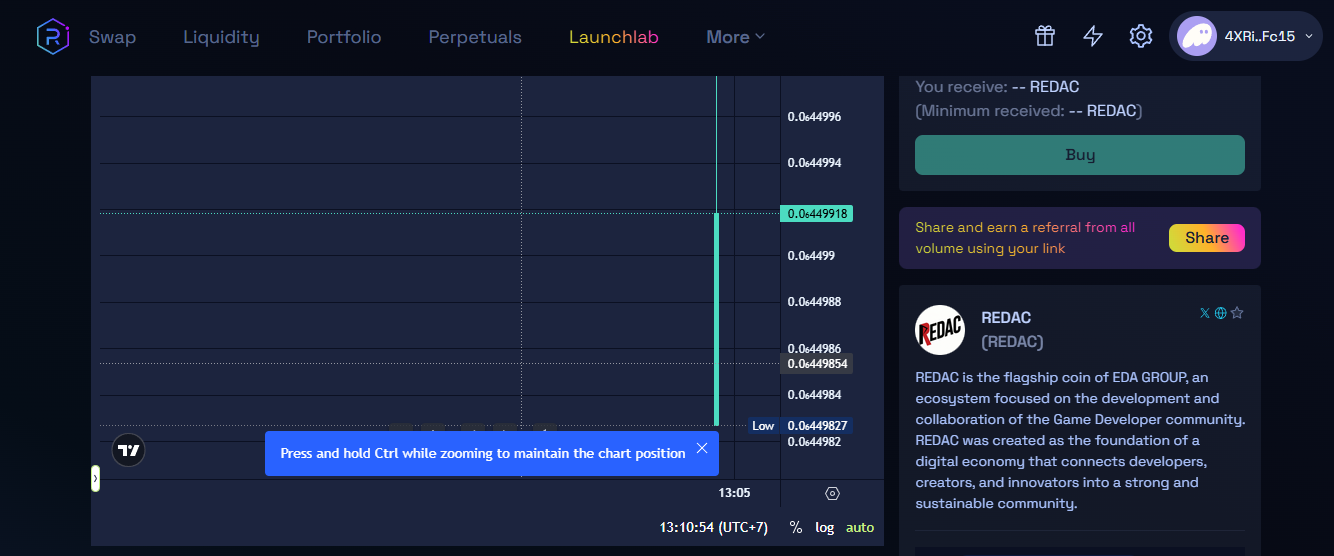The height and width of the screenshot is (556, 1334).
Task: Click price axis label 0.0₆44982
Action: 814,442
